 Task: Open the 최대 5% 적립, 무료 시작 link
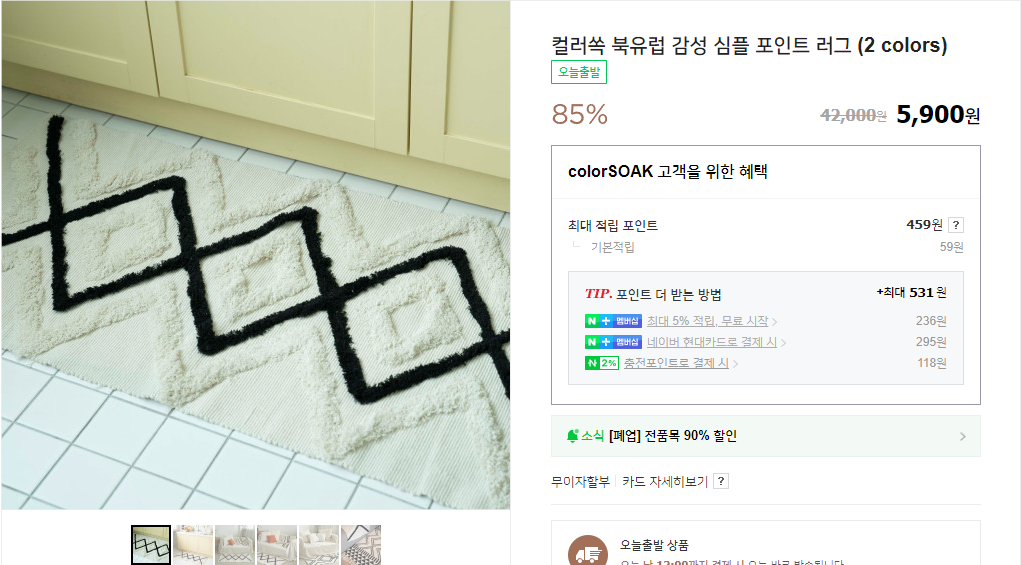(707, 321)
